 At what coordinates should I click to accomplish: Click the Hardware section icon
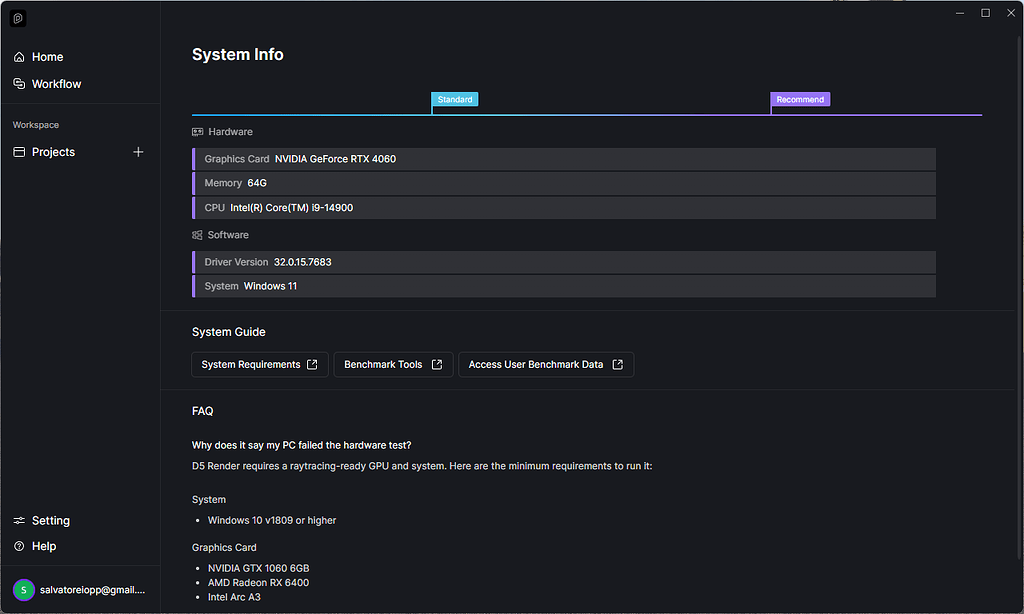197,132
